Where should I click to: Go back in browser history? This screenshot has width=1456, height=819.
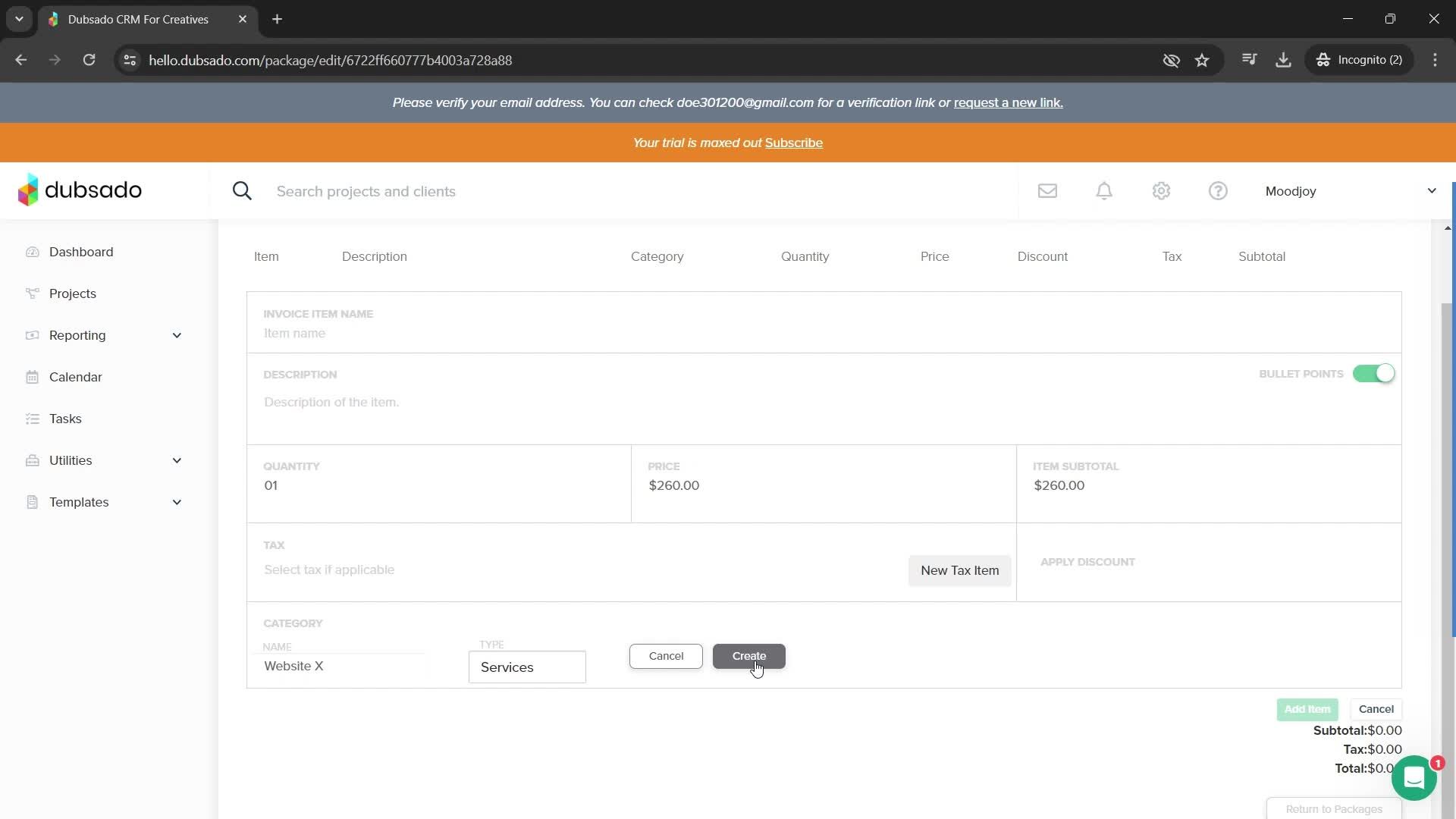pos(21,60)
